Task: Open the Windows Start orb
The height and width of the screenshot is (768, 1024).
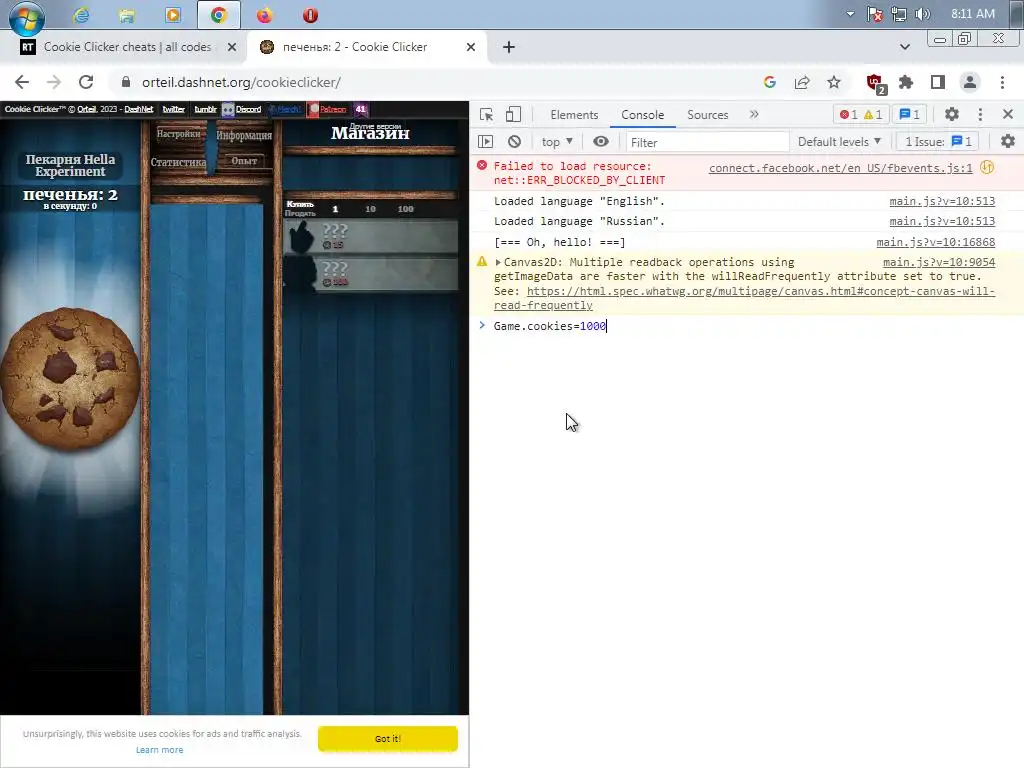Action: tap(27, 16)
